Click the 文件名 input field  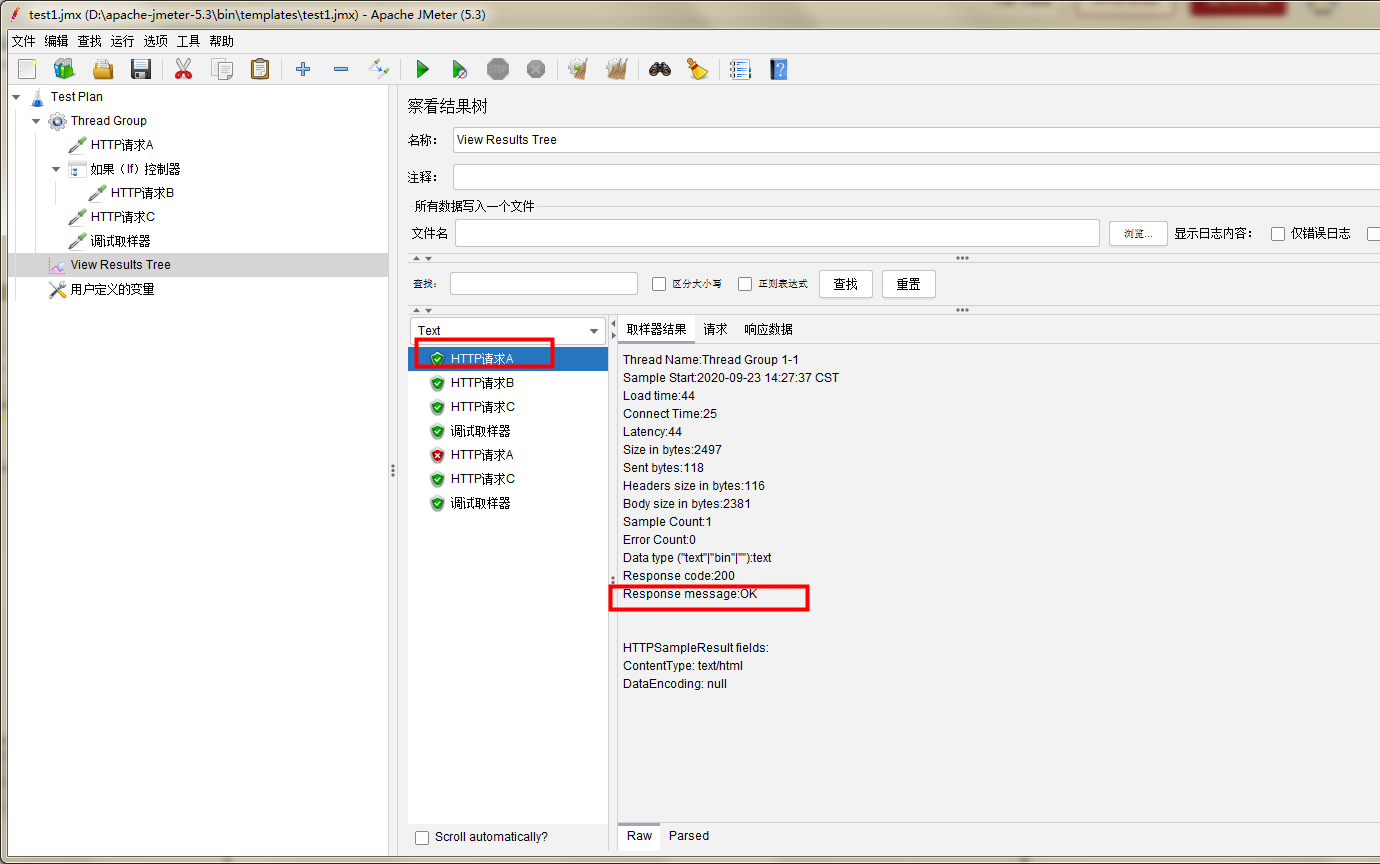777,233
